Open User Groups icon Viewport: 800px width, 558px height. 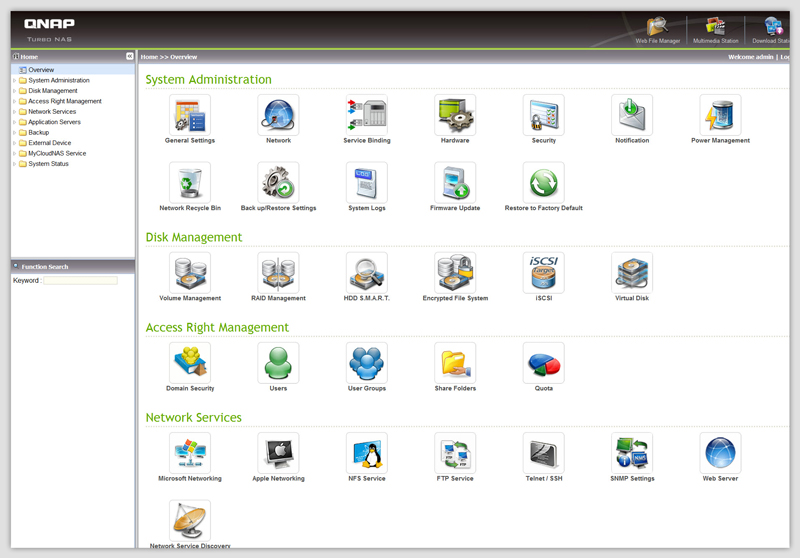point(367,363)
